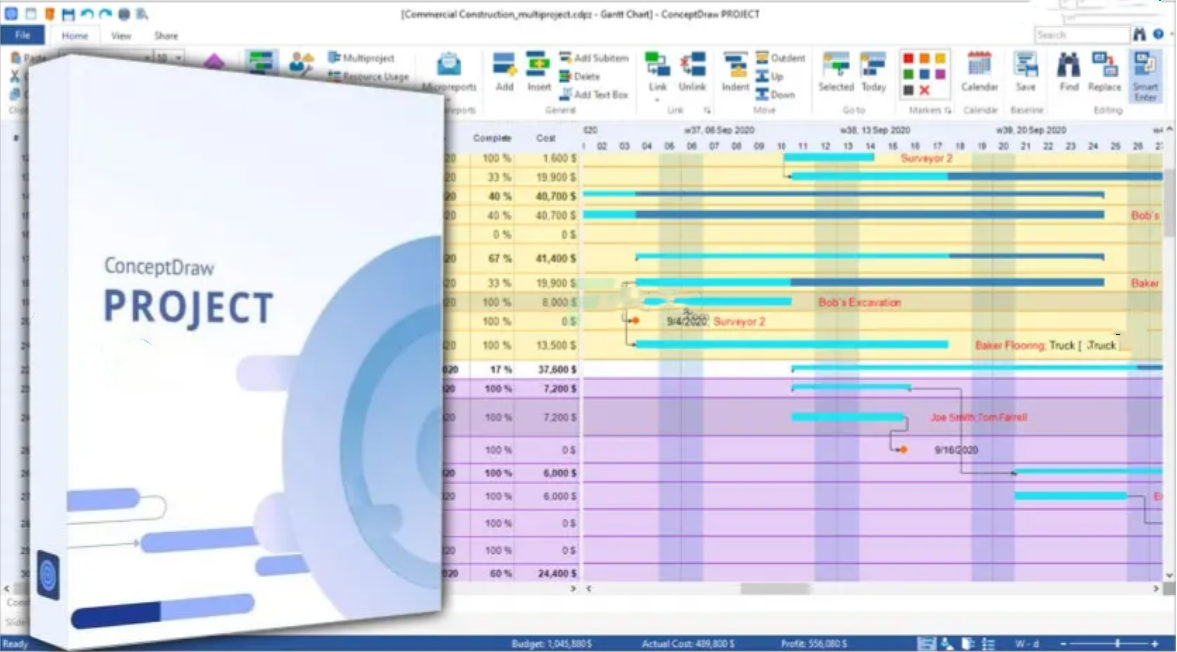This screenshot has height=652, width=1177.
Task: Open Resource Usage view
Action: (369, 77)
